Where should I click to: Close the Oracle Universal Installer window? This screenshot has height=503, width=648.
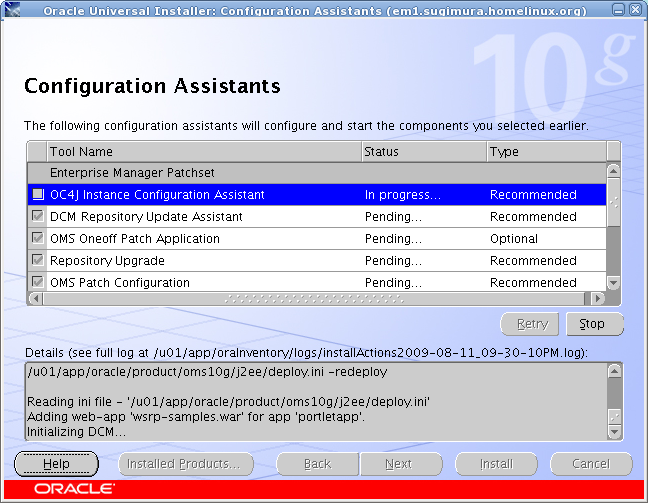point(635,9)
